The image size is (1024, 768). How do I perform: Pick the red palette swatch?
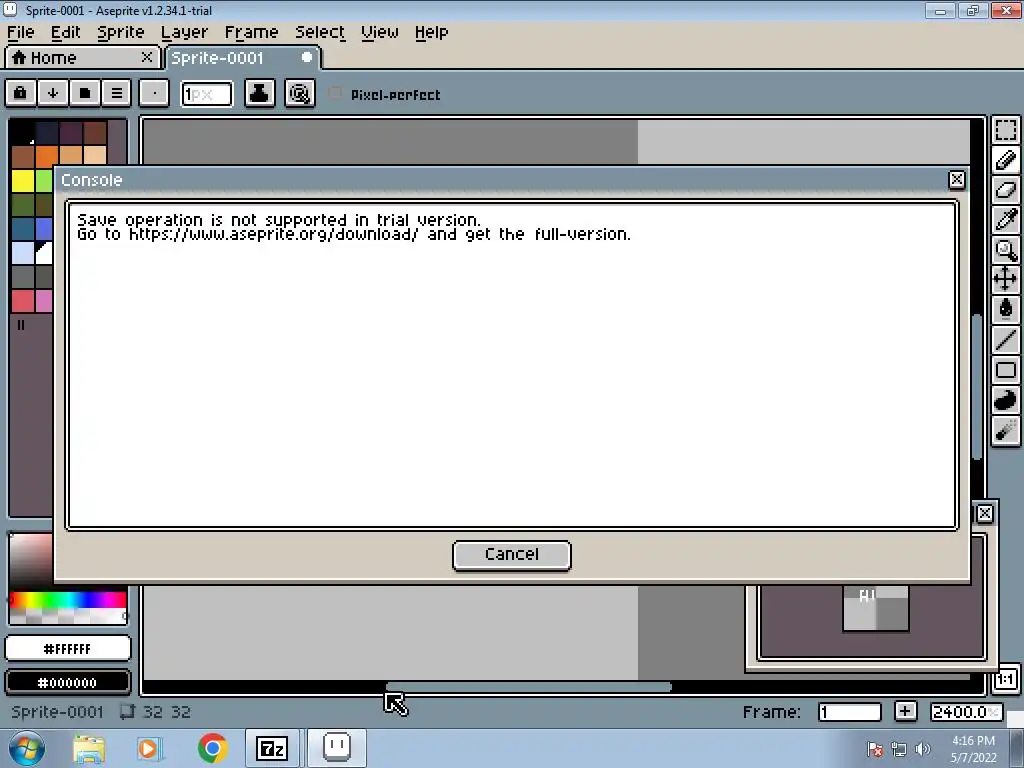(23, 301)
